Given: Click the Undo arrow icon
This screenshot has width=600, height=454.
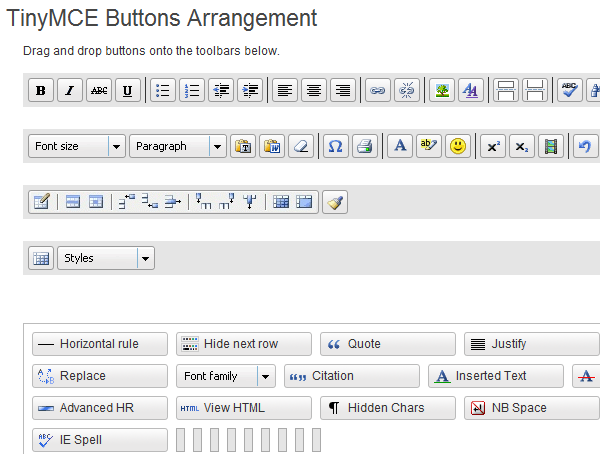Looking at the screenshot, I should pyautogui.click(x=585, y=146).
